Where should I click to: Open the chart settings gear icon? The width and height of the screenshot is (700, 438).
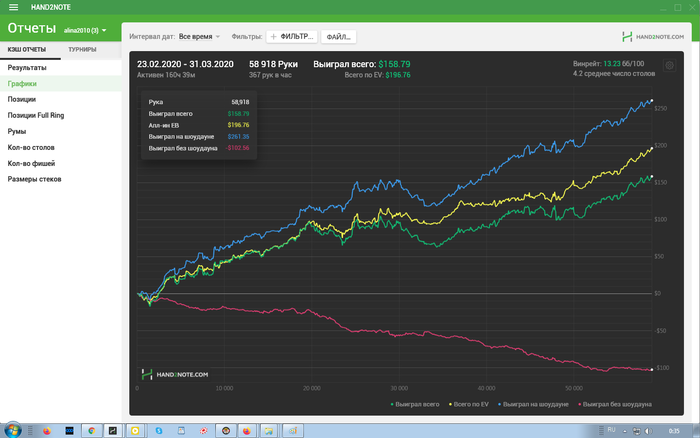tap(669, 66)
